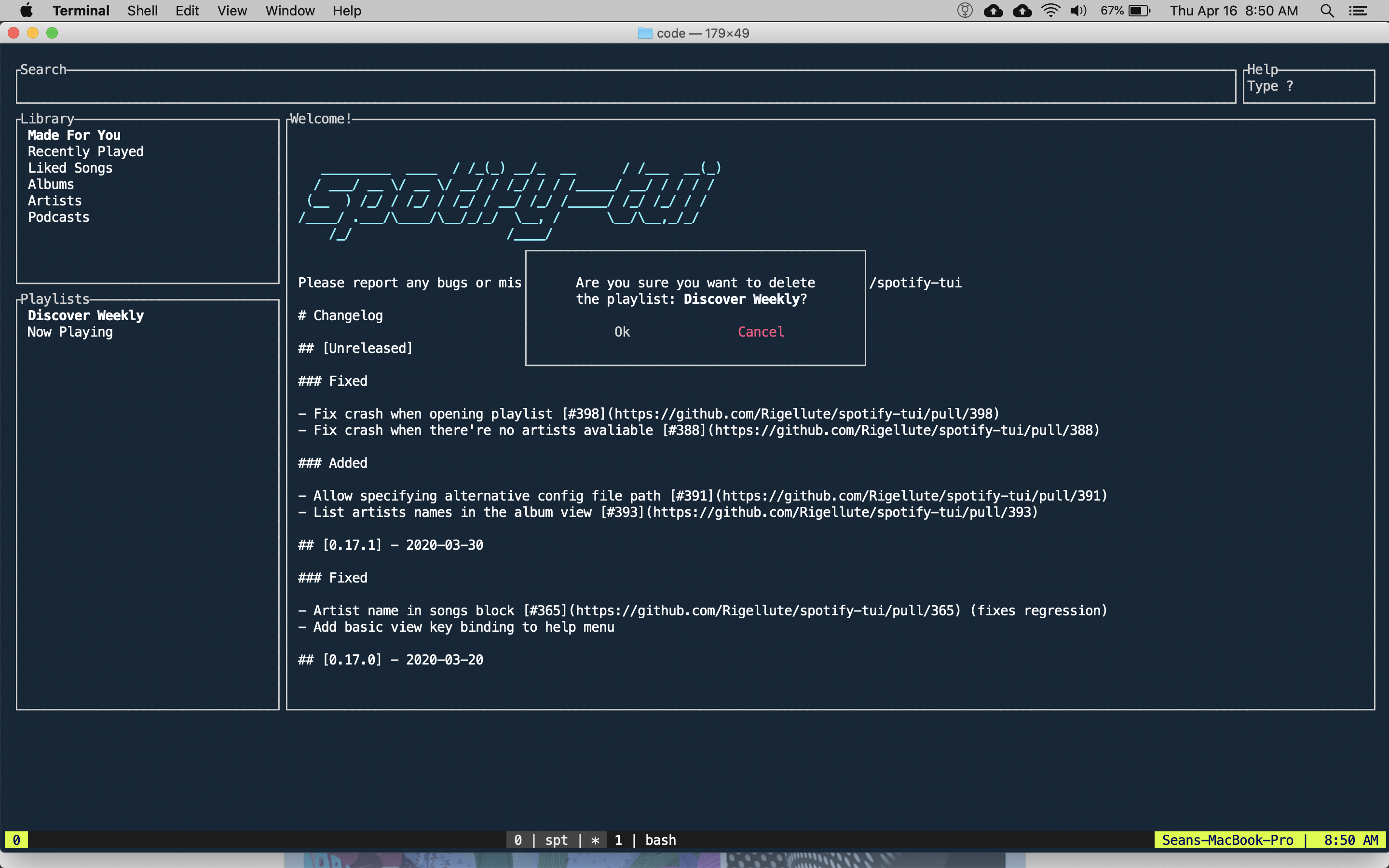Click pull request 398 GitHub link
Viewport: 1389px width, 868px height.
(x=803, y=414)
